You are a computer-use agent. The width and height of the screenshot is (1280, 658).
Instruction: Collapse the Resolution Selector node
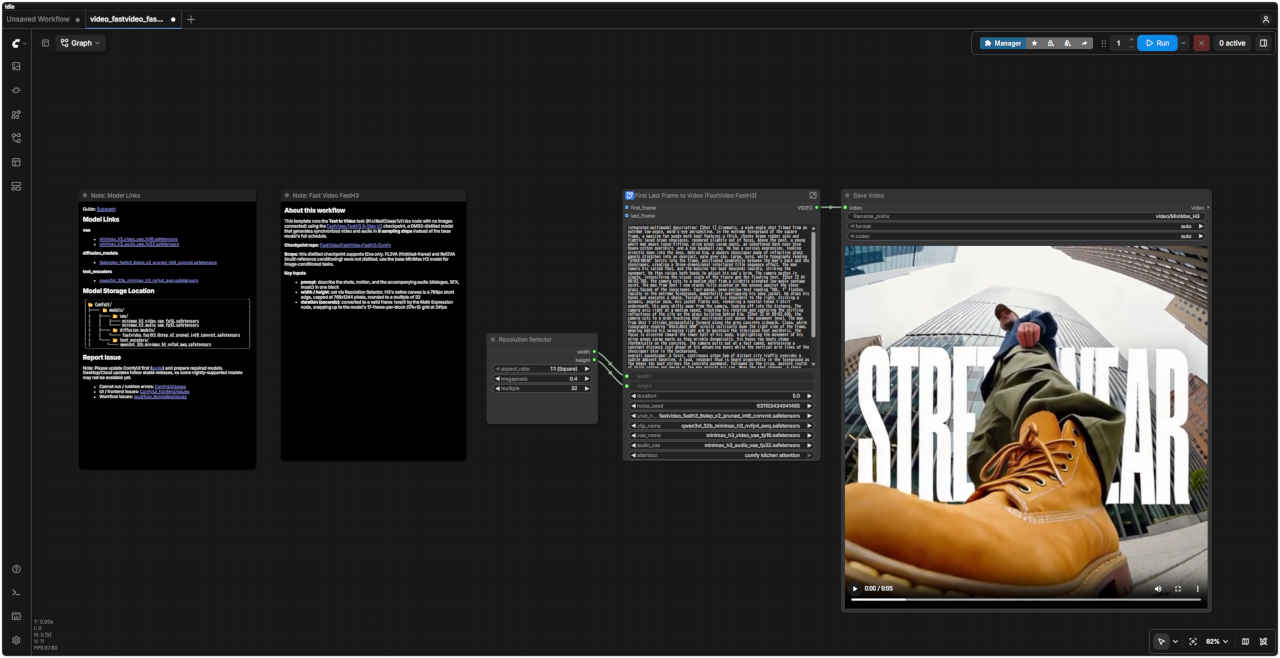(493, 340)
